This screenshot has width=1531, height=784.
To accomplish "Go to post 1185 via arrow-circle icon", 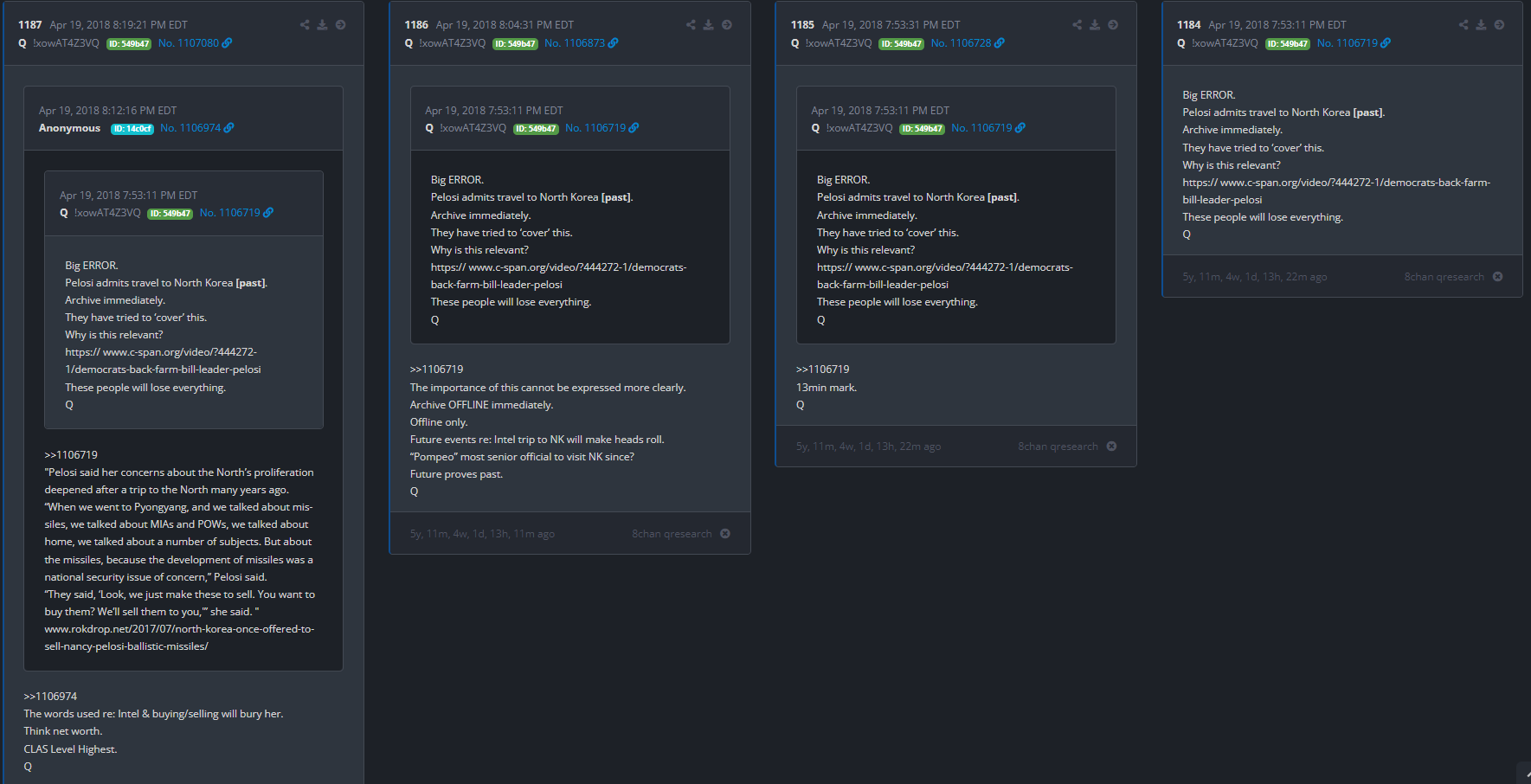I will pyautogui.click(x=1113, y=25).
